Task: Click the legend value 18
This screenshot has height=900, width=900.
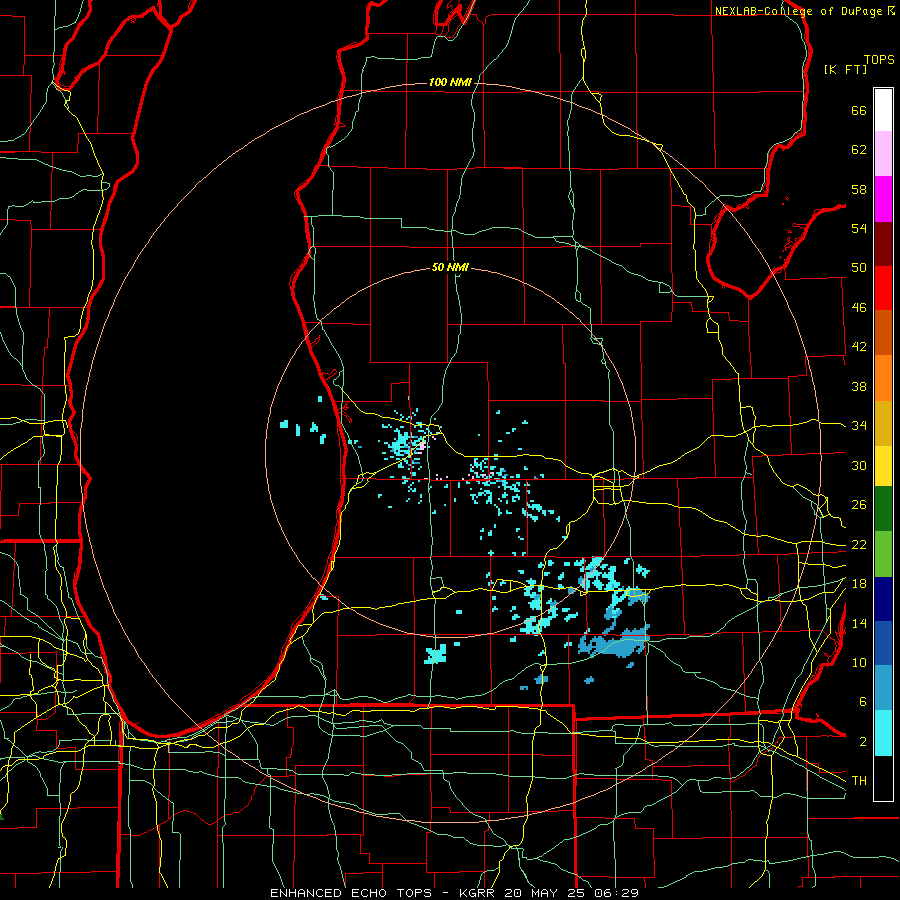Action: (x=859, y=584)
